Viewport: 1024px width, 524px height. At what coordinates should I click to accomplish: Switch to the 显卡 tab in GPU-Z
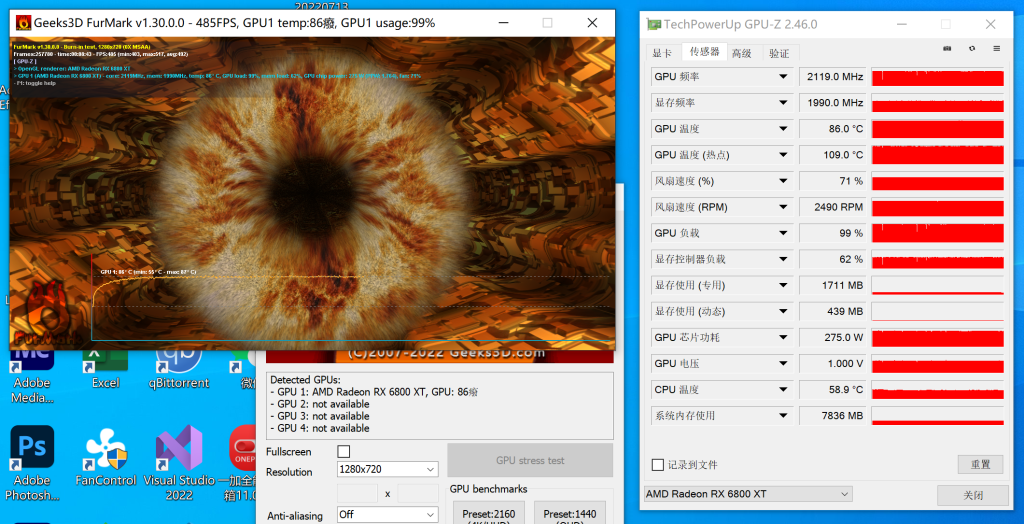point(662,53)
